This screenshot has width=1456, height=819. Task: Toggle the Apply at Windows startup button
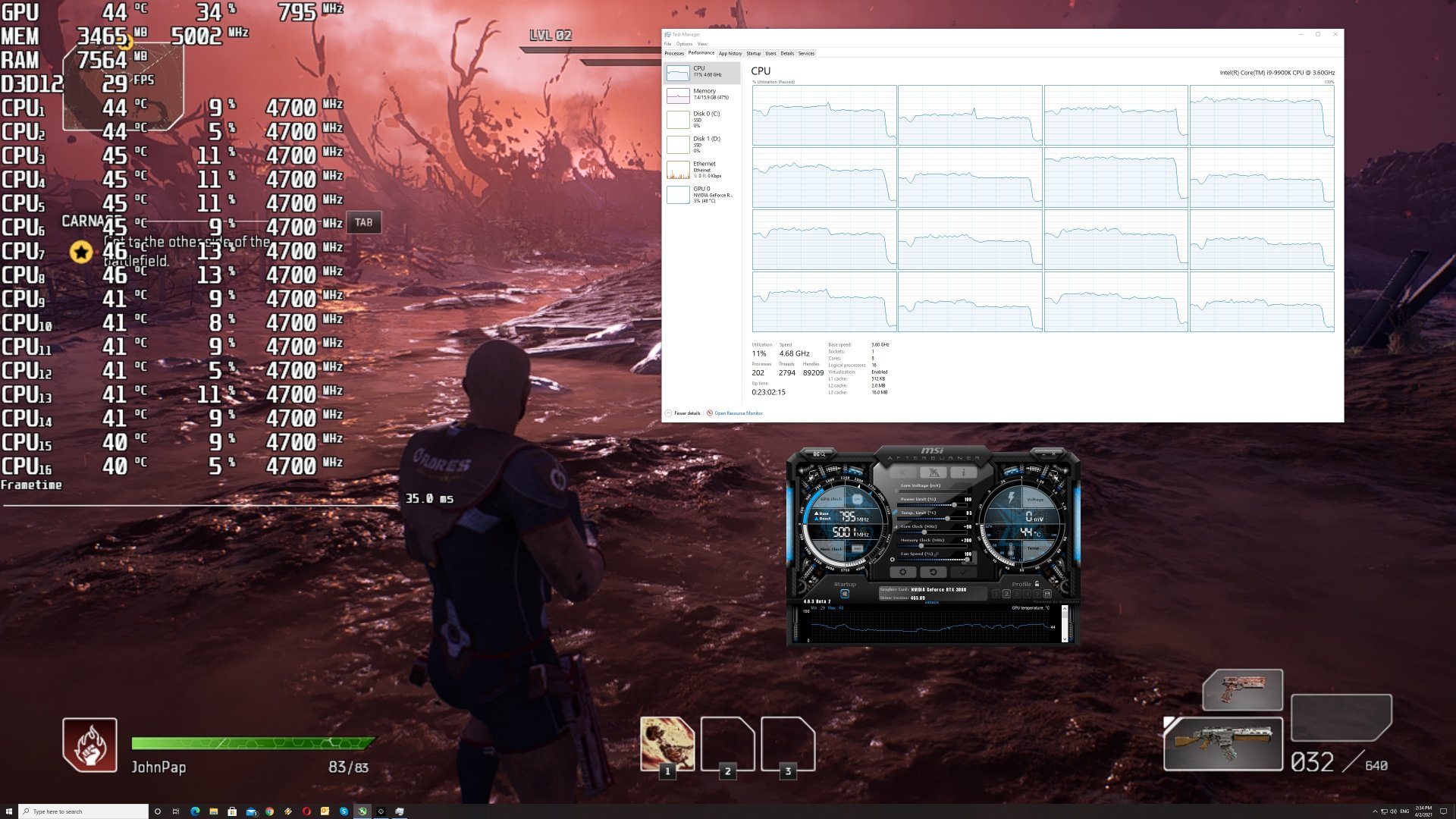(x=845, y=594)
